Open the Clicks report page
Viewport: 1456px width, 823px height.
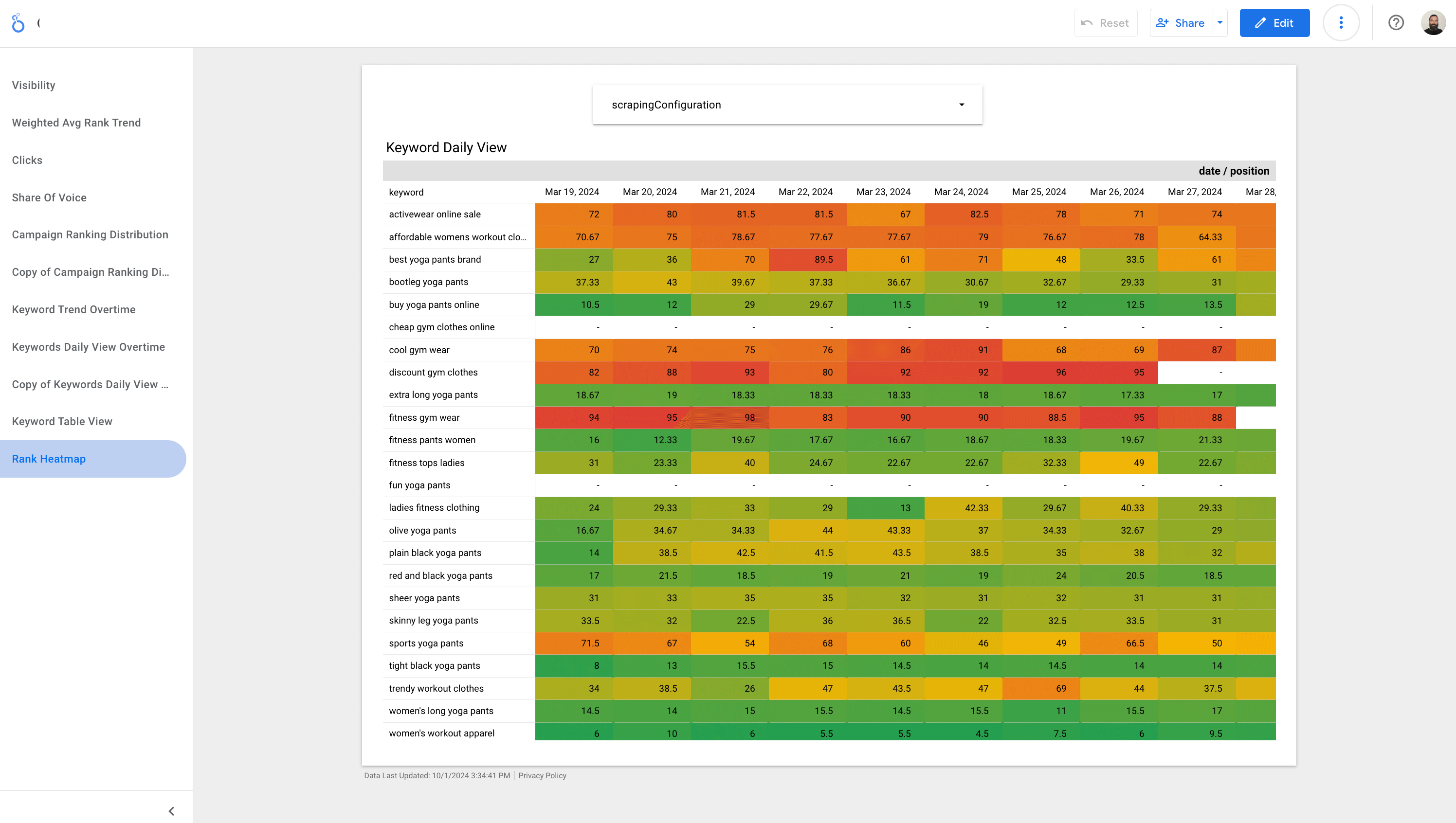[27, 160]
